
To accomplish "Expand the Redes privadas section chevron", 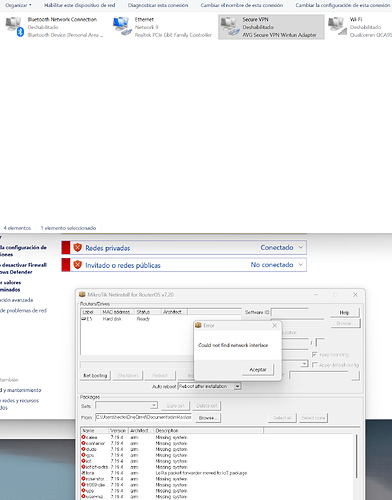I will 301,247.
